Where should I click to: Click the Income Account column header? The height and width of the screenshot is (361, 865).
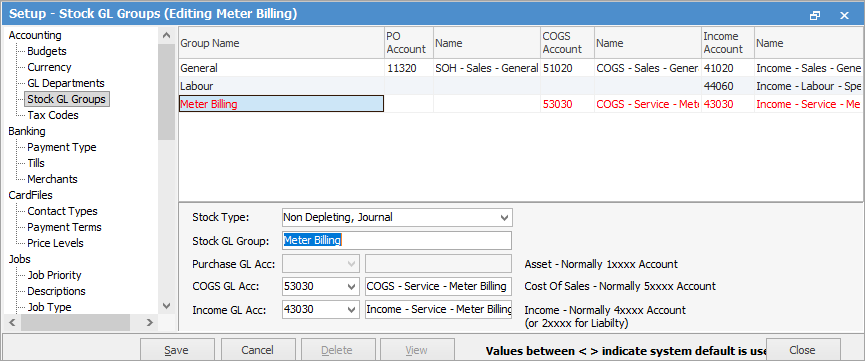tap(727, 43)
